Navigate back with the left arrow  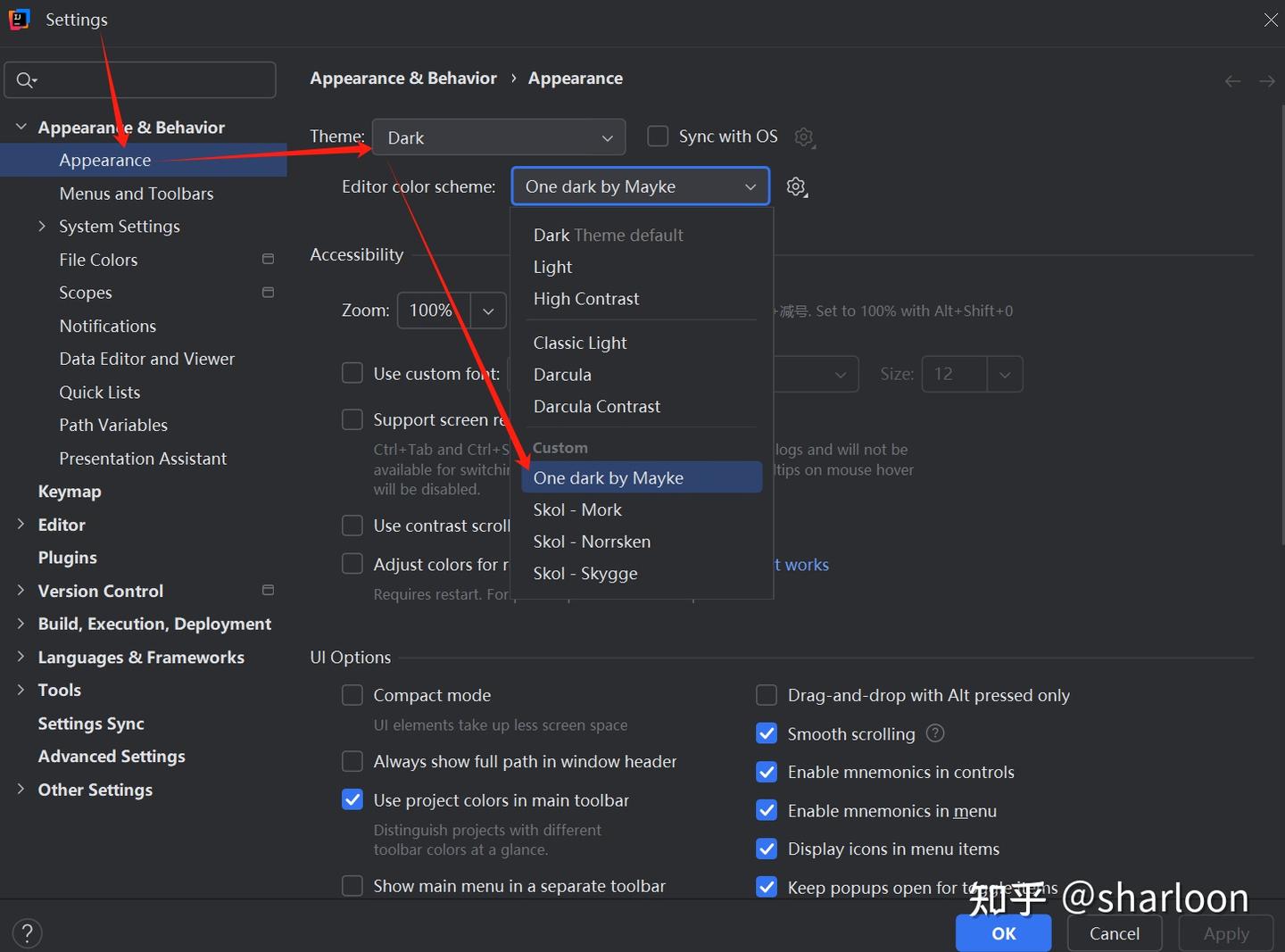pos(1232,81)
